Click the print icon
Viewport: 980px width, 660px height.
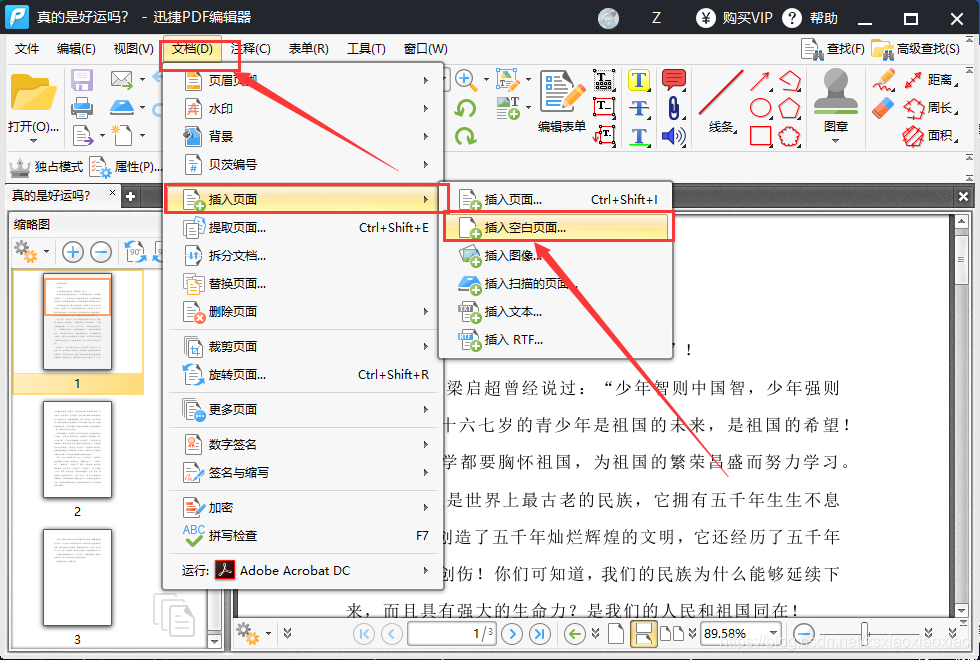[82, 108]
